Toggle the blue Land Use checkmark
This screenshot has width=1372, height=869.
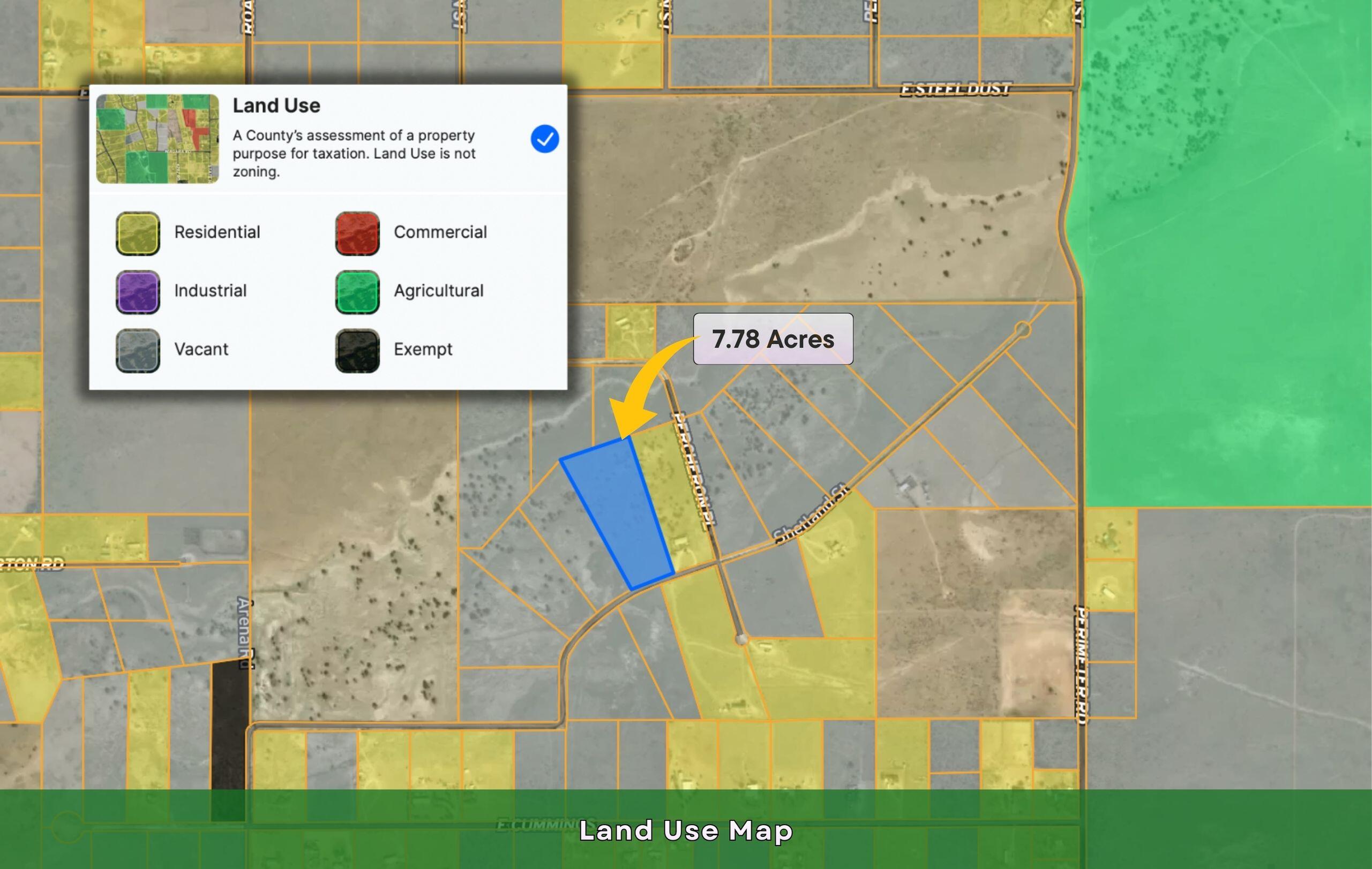coord(544,139)
